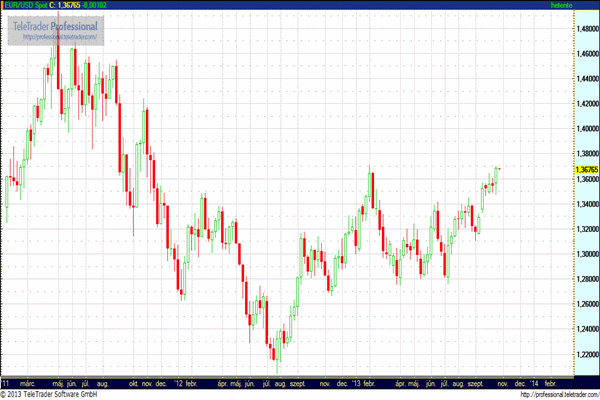Select the '13 year marker on time axis

click(355, 382)
